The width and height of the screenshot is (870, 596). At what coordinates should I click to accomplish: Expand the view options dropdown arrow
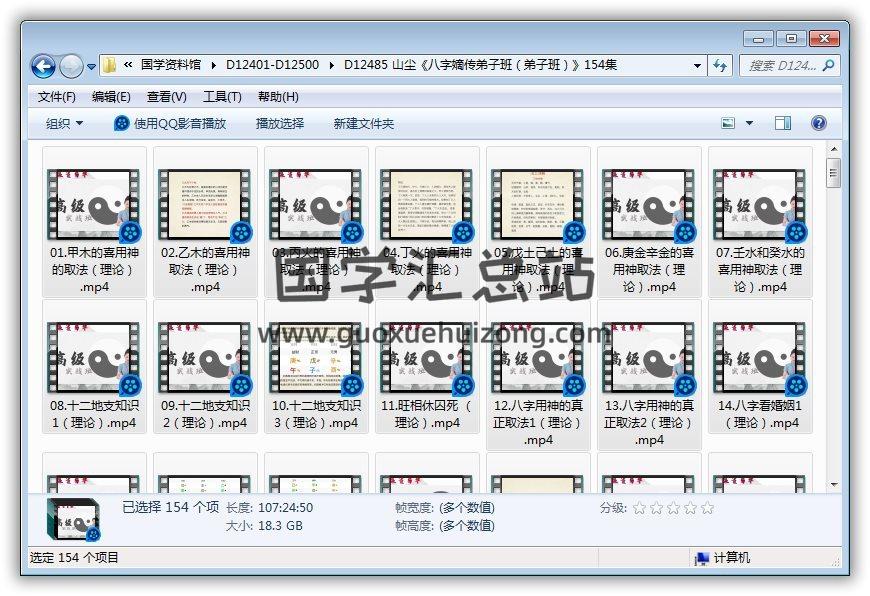[750, 123]
